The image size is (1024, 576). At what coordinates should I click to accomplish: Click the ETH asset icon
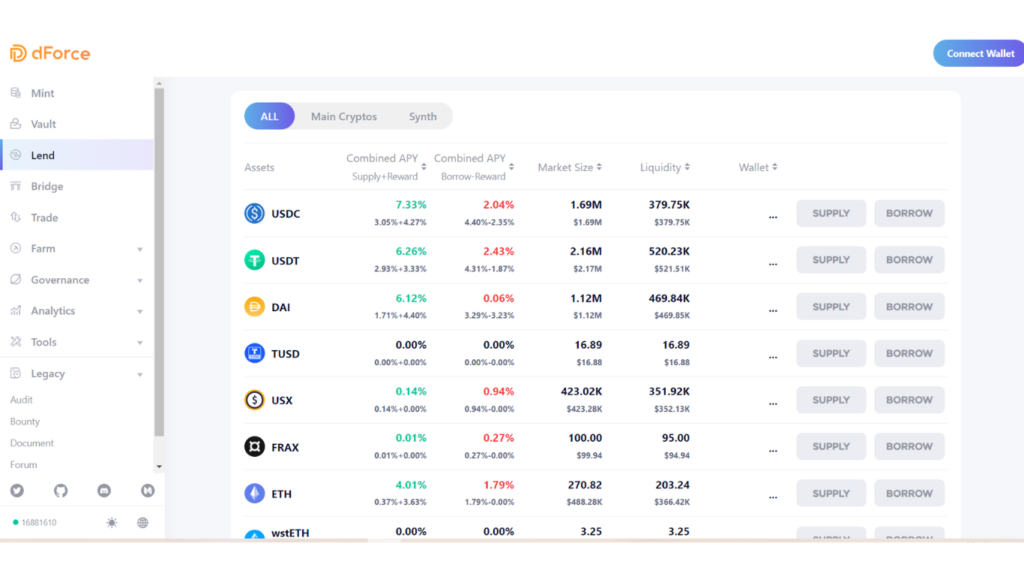(x=255, y=494)
